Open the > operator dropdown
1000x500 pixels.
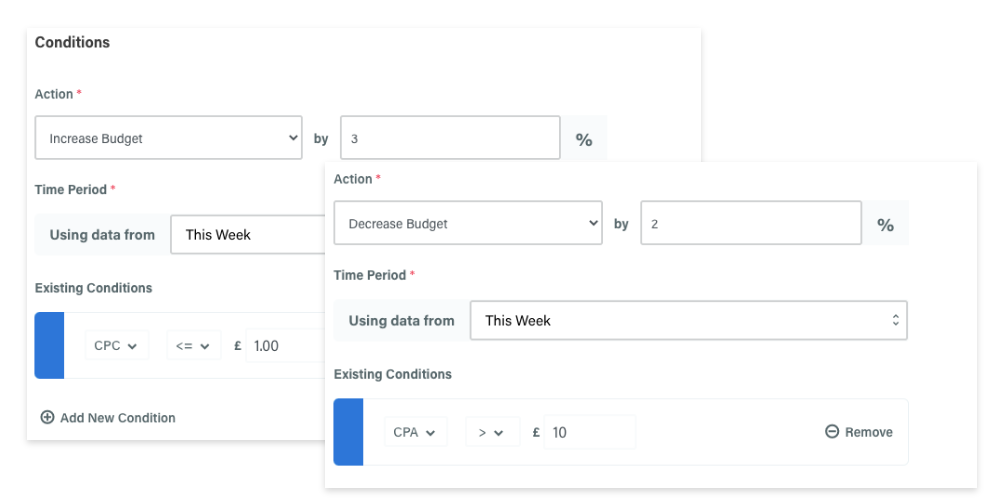(x=492, y=432)
